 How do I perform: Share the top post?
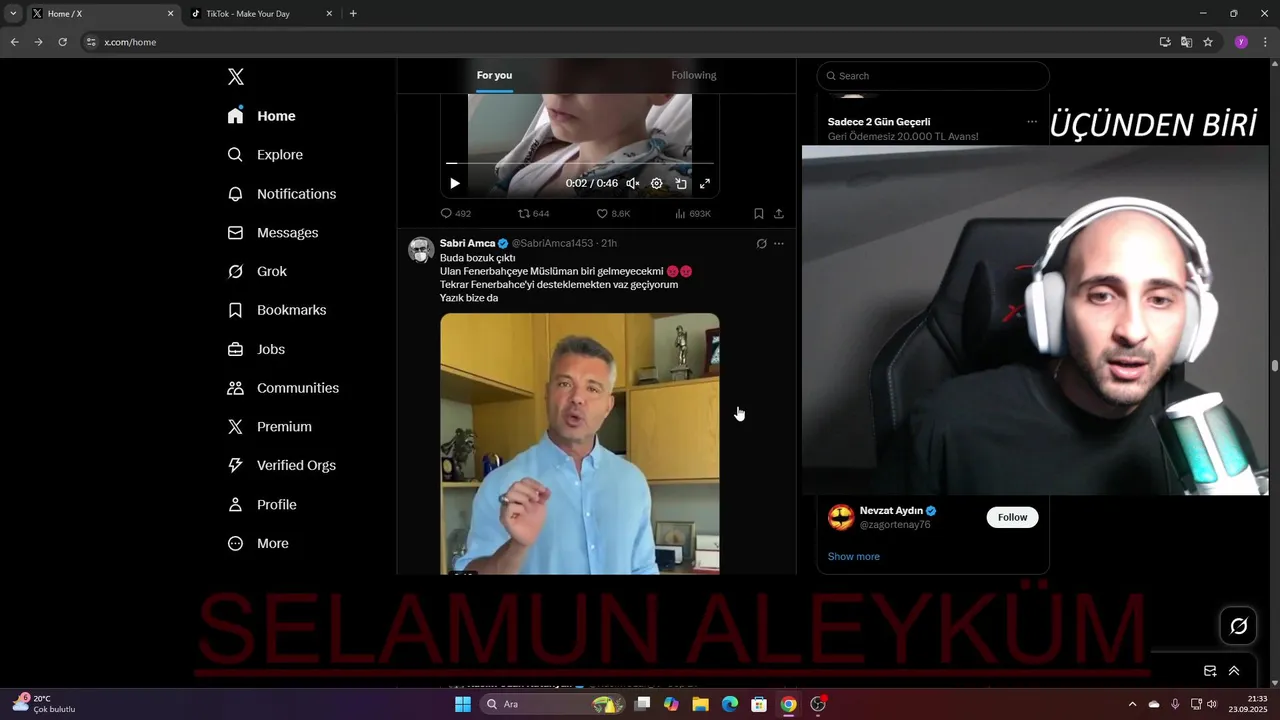pyautogui.click(x=779, y=214)
